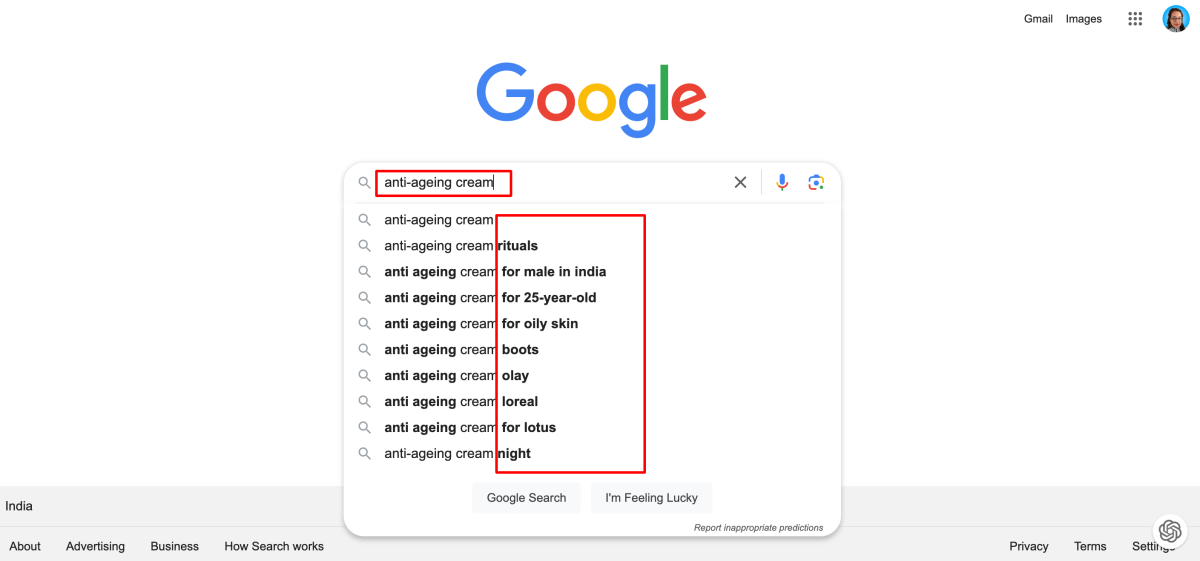Click Report inappropriate predictions link
Viewport: 1200px width, 561px height.
[758, 528]
